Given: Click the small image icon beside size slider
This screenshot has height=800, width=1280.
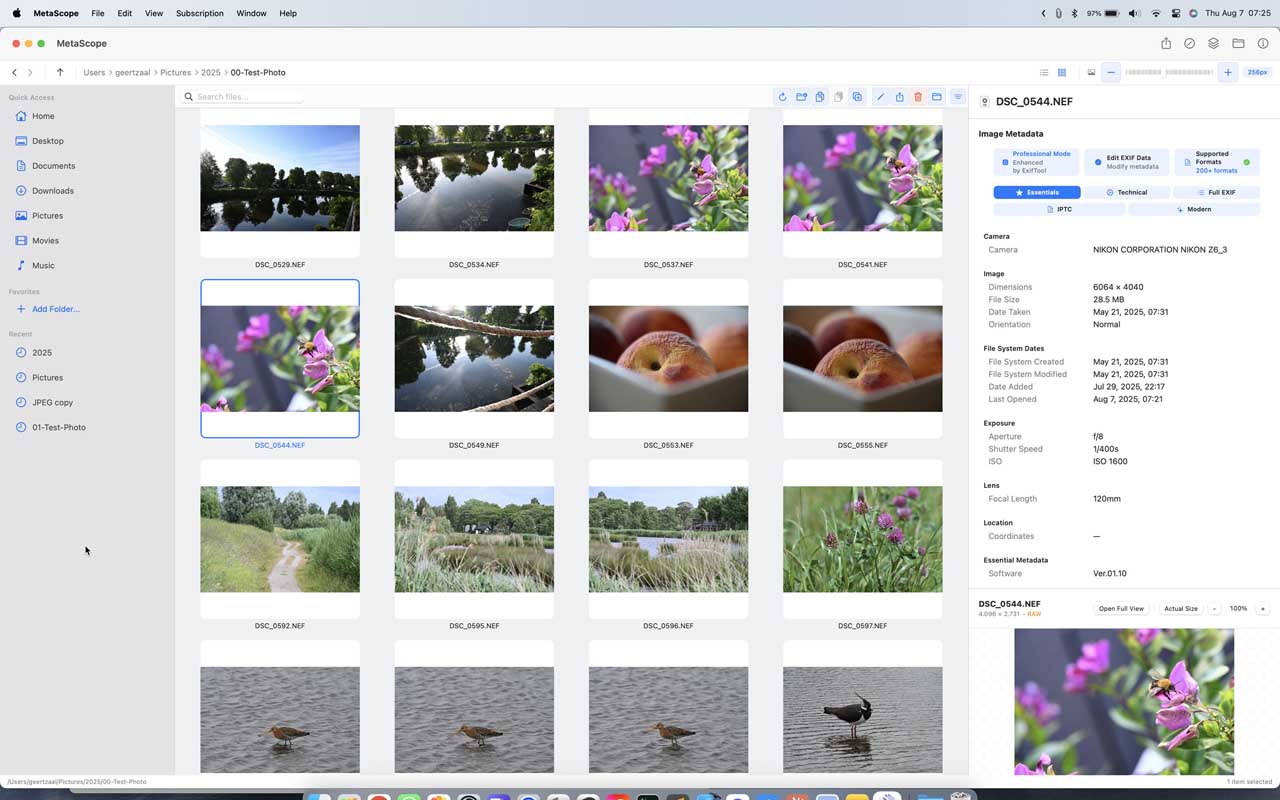Looking at the screenshot, I should coord(1091,72).
